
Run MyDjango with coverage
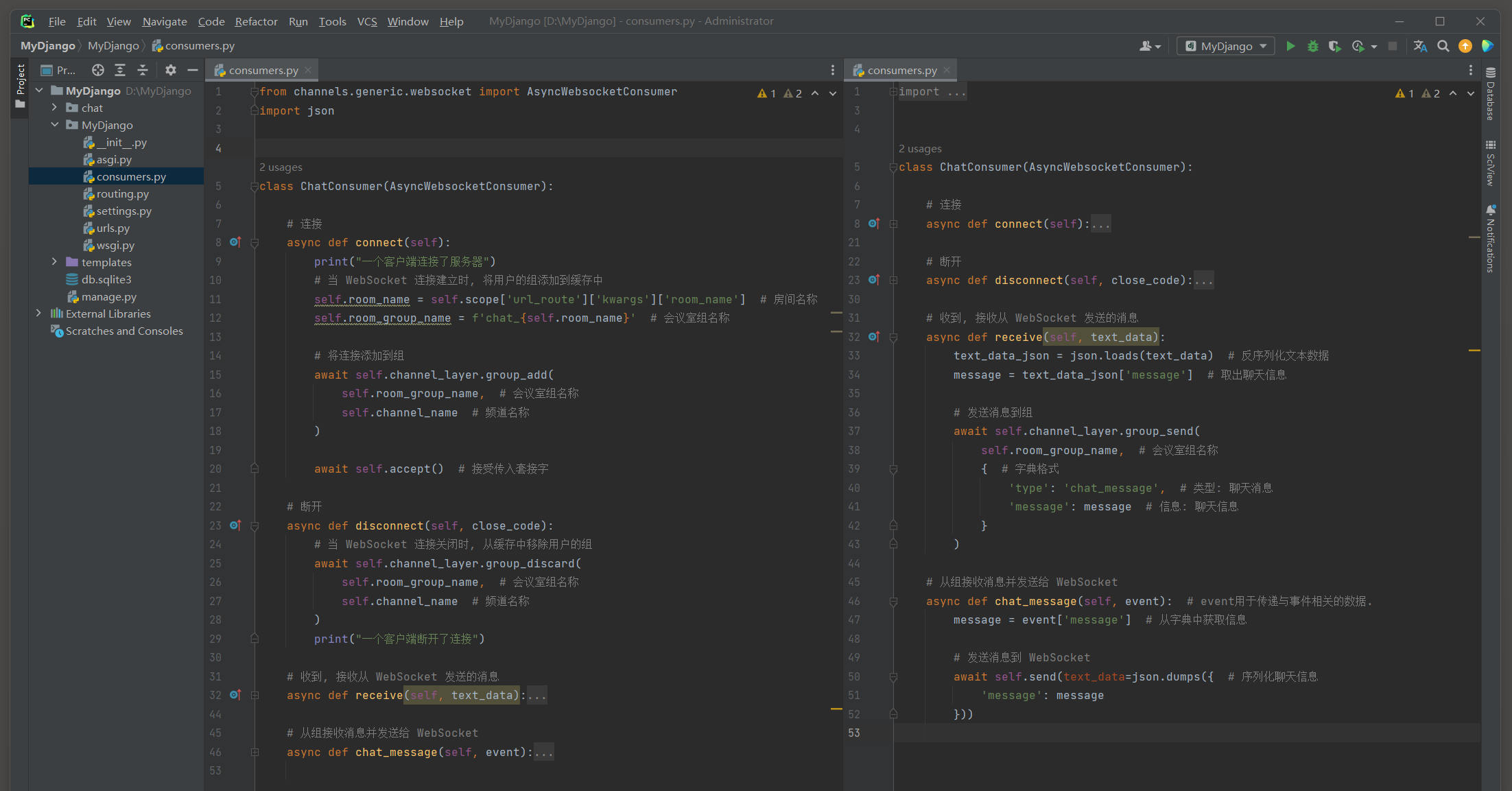[1334, 46]
